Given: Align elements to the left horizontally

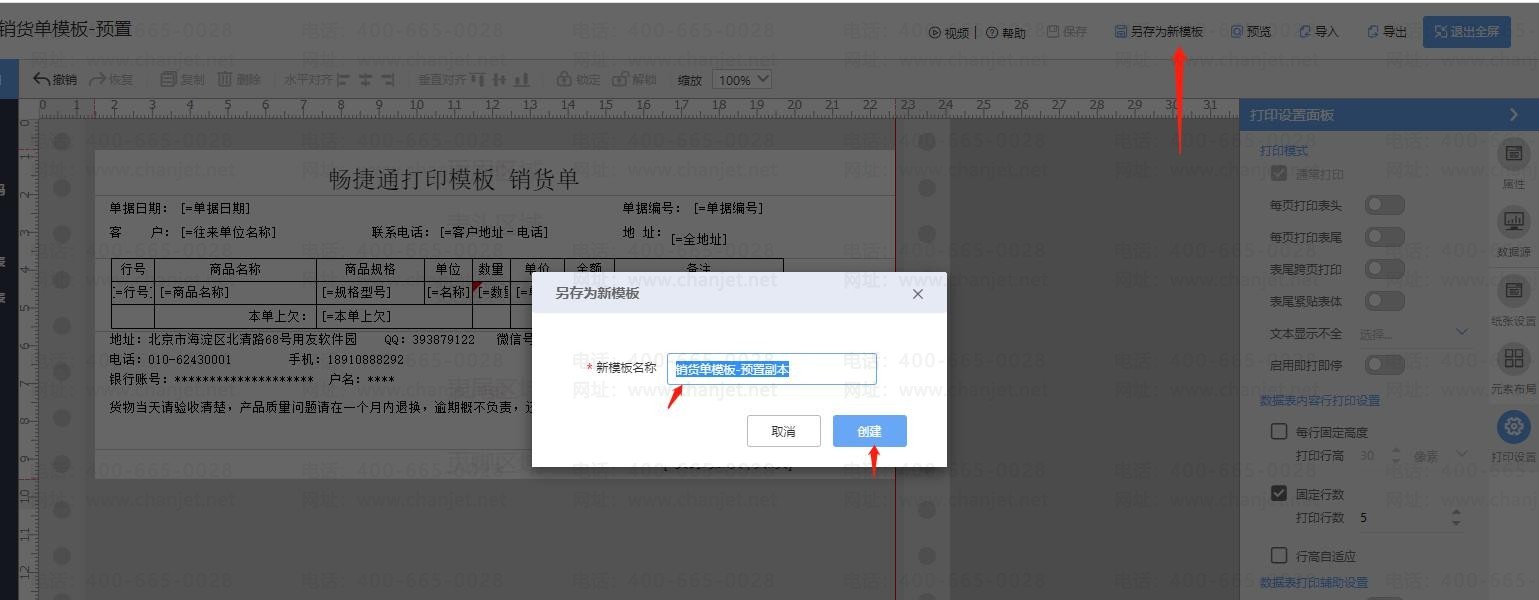Looking at the screenshot, I should tap(343, 79).
